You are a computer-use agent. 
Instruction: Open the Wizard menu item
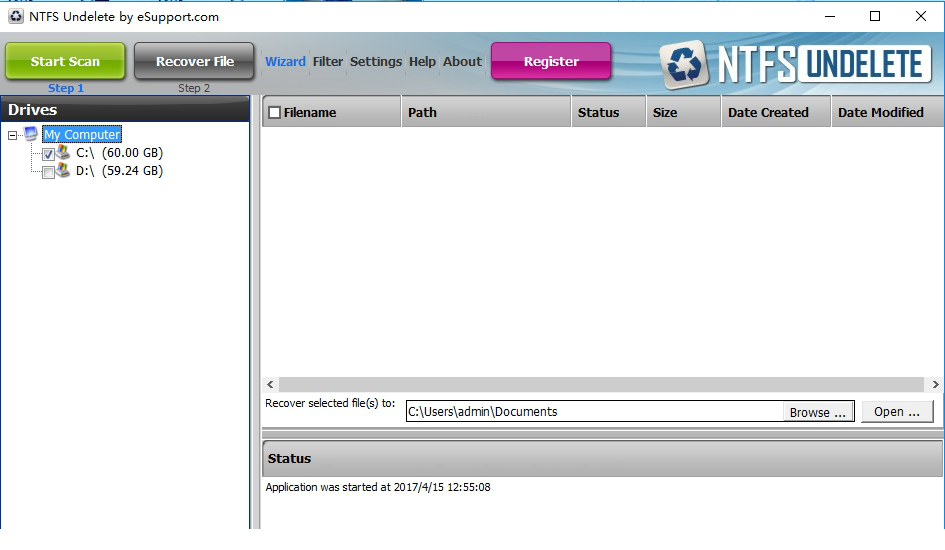click(x=285, y=61)
